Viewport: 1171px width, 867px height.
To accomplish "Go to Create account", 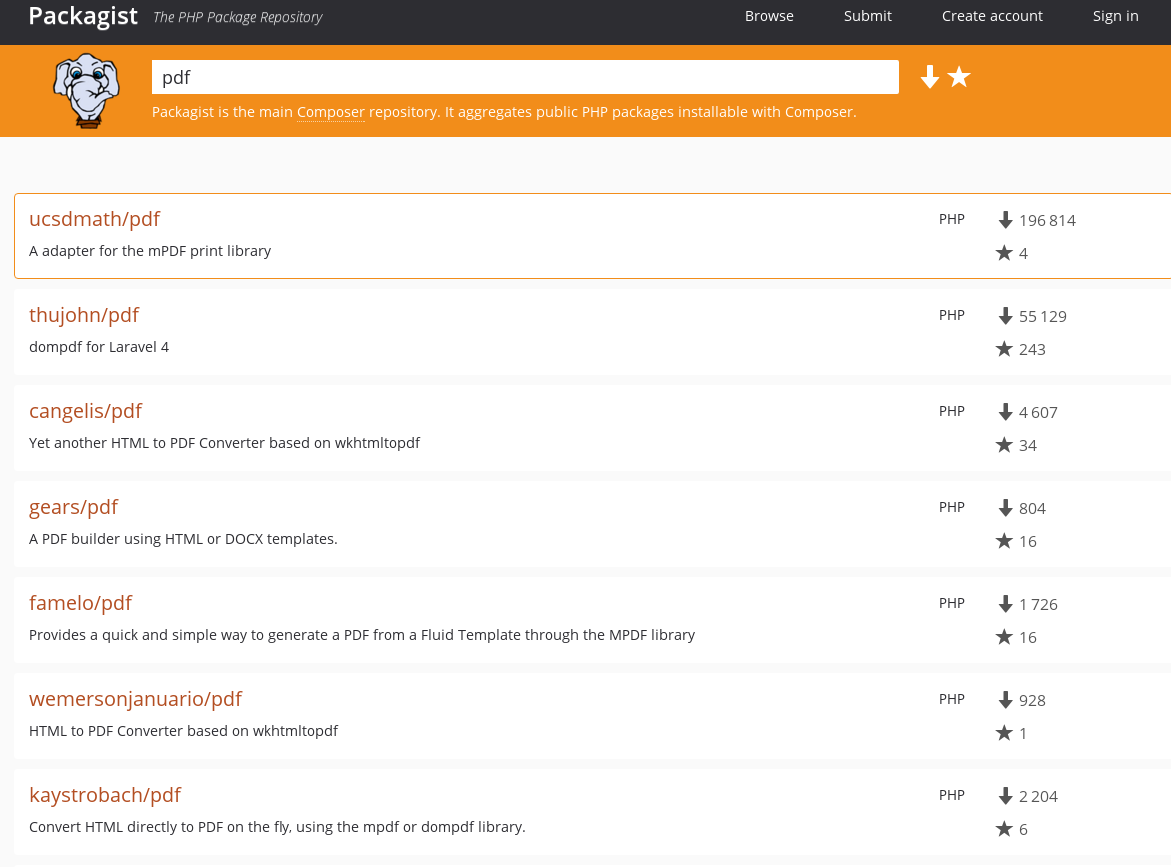I will (x=992, y=16).
